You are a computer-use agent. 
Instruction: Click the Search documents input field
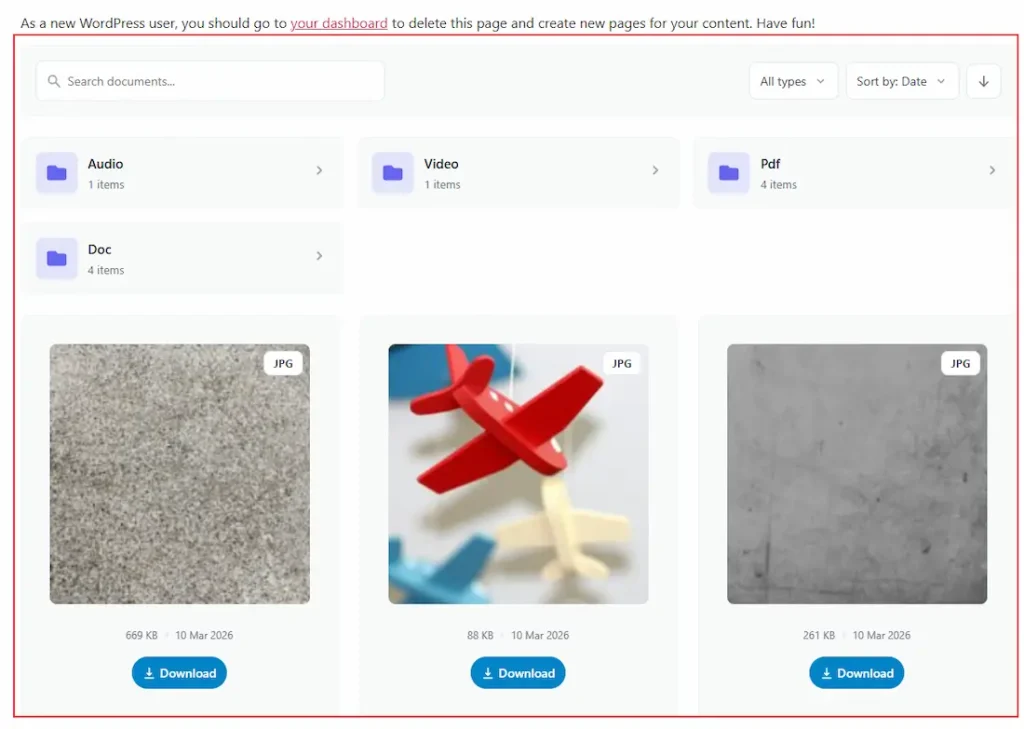click(209, 80)
